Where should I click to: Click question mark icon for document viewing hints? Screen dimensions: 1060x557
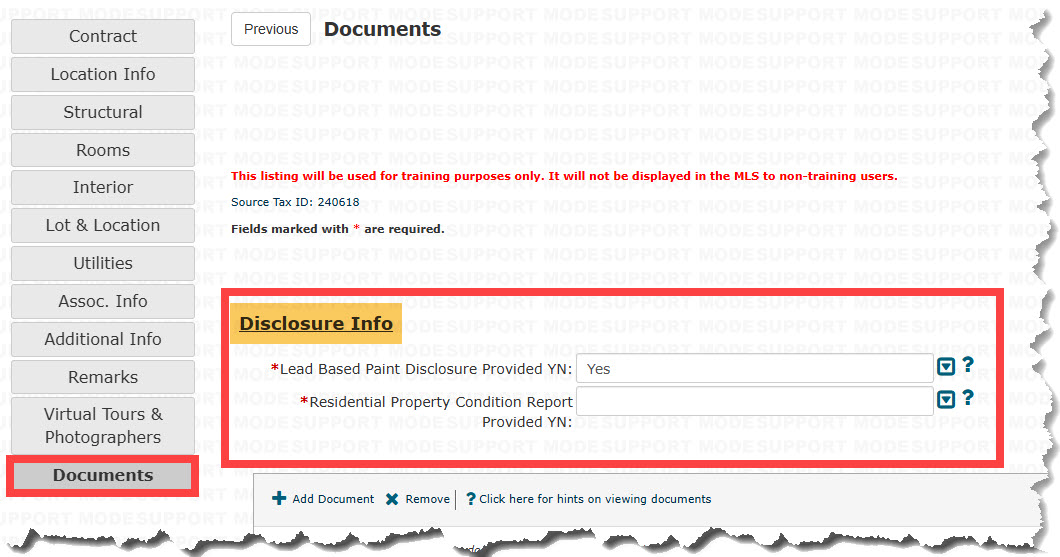click(471, 499)
